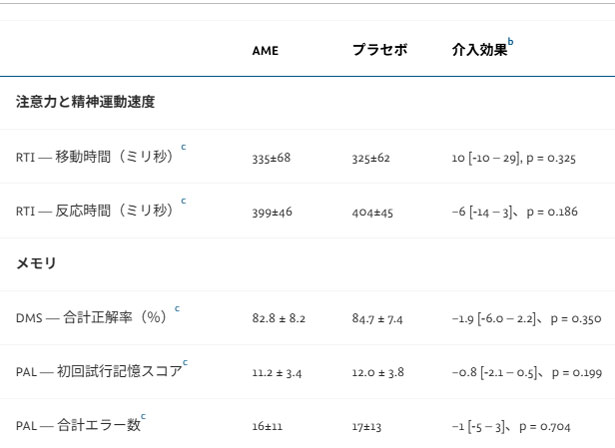Open footnote c on PAL 初回試行記憶スコア
This screenshot has width=615, height=448.
185,362
